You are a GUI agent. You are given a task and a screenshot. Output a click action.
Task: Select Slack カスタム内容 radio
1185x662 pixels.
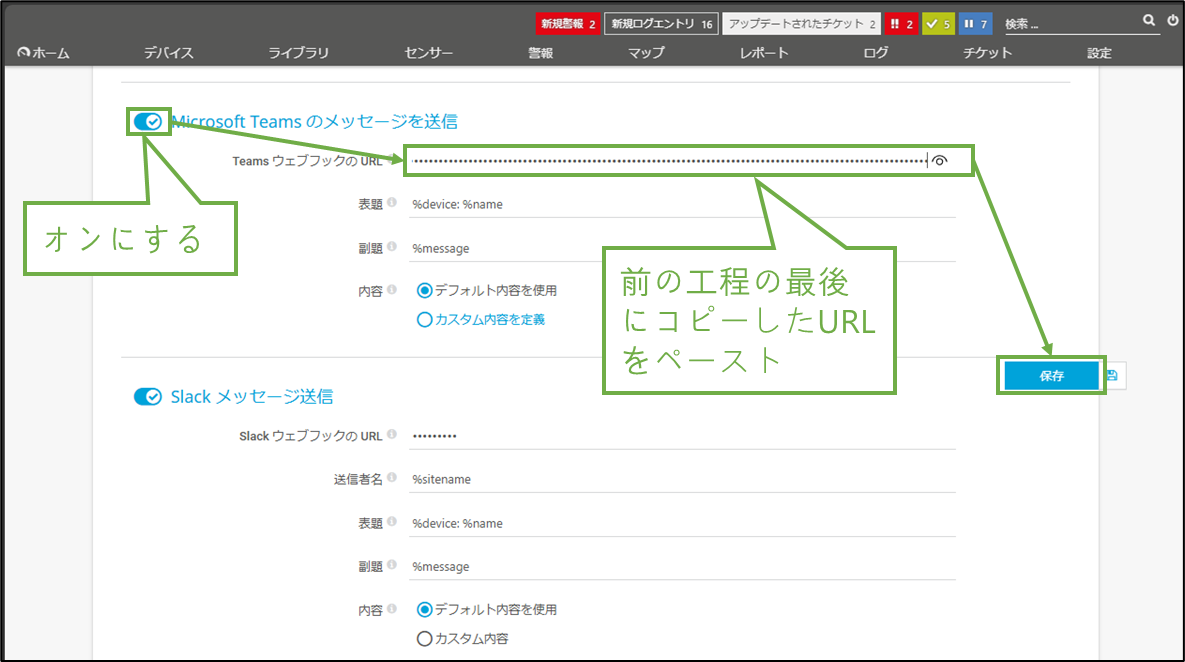tap(425, 639)
